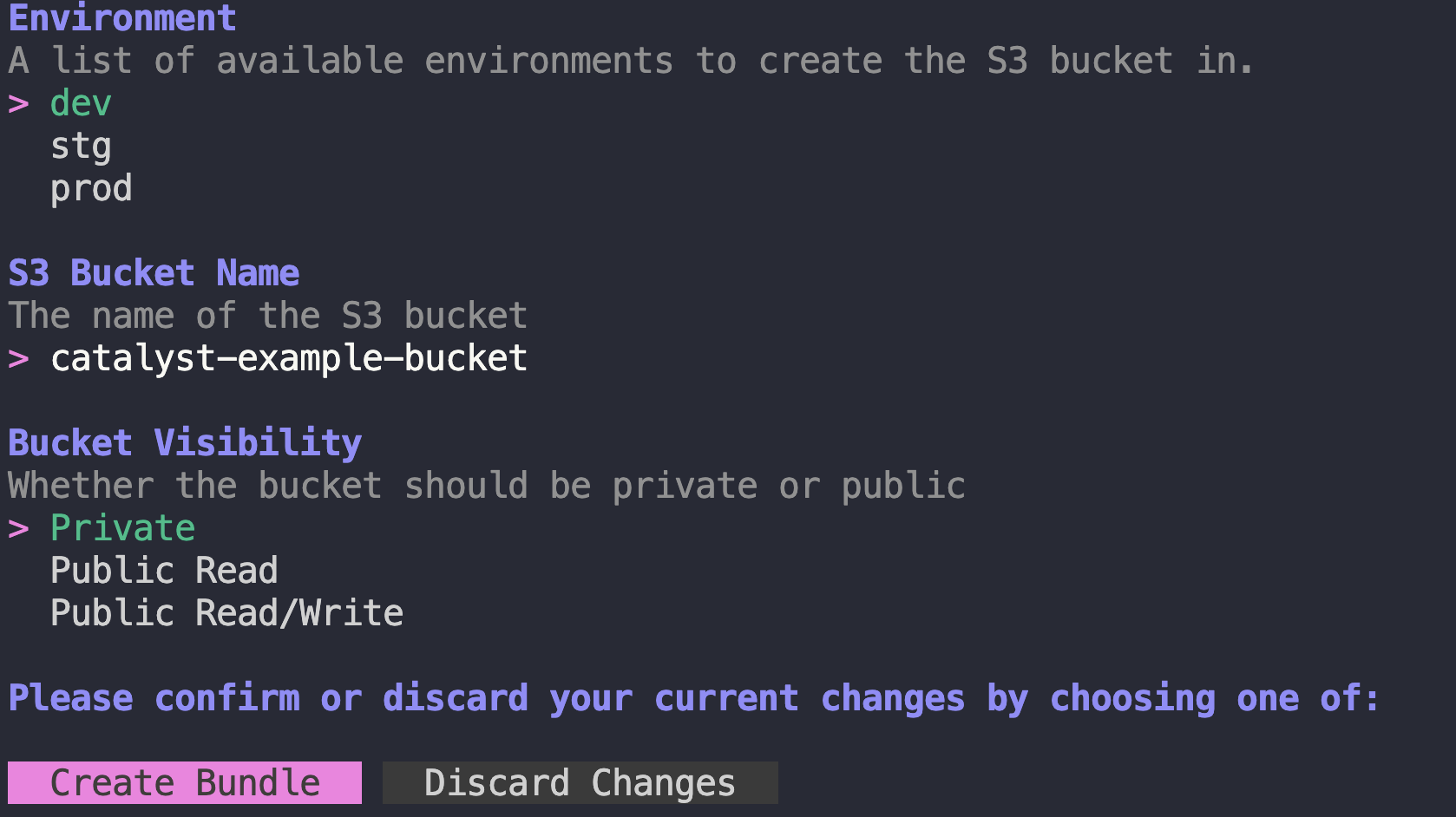This screenshot has width=1456, height=817.
Task: Choose Public Read/Write visibility
Action: 226,612
